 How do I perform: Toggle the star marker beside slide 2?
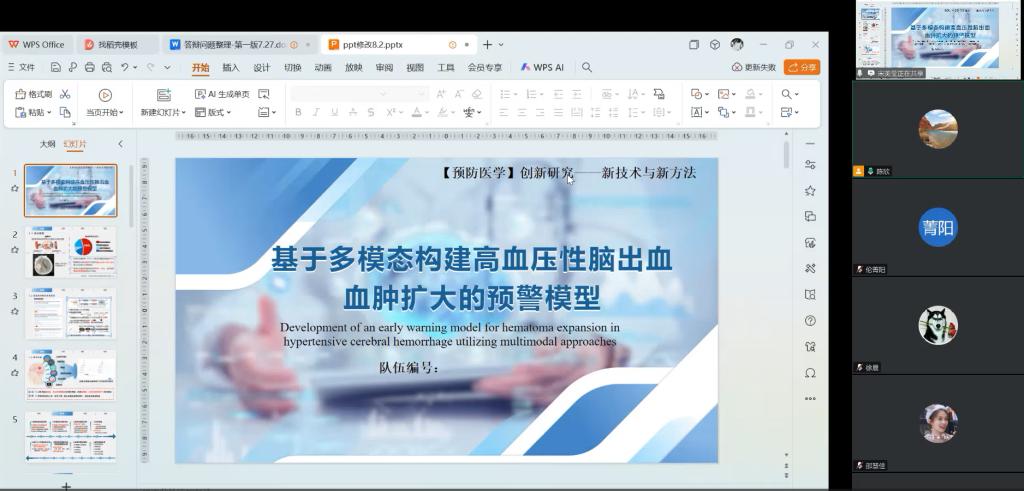(15, 249)
